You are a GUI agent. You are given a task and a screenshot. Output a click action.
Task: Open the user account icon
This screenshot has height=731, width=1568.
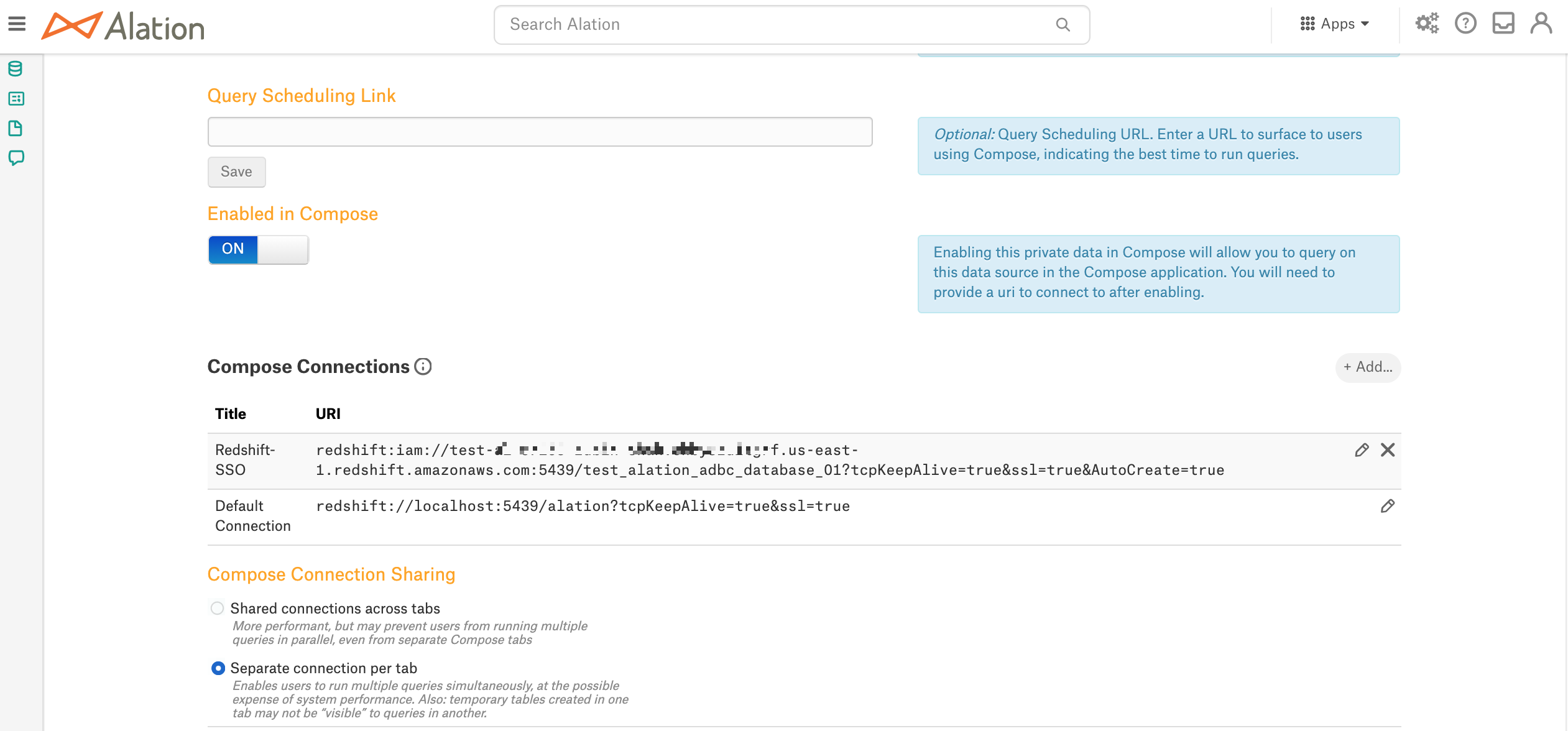pos(1541,24)
